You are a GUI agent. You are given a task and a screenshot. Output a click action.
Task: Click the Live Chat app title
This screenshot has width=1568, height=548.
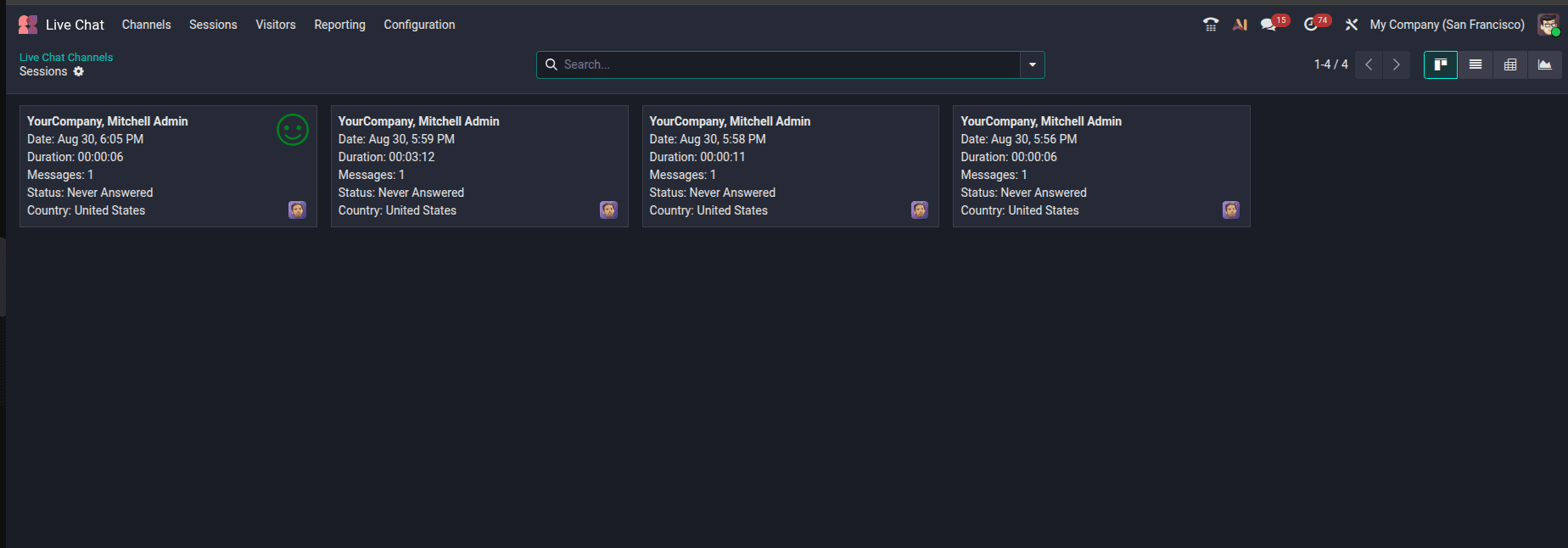click(75, 25)
